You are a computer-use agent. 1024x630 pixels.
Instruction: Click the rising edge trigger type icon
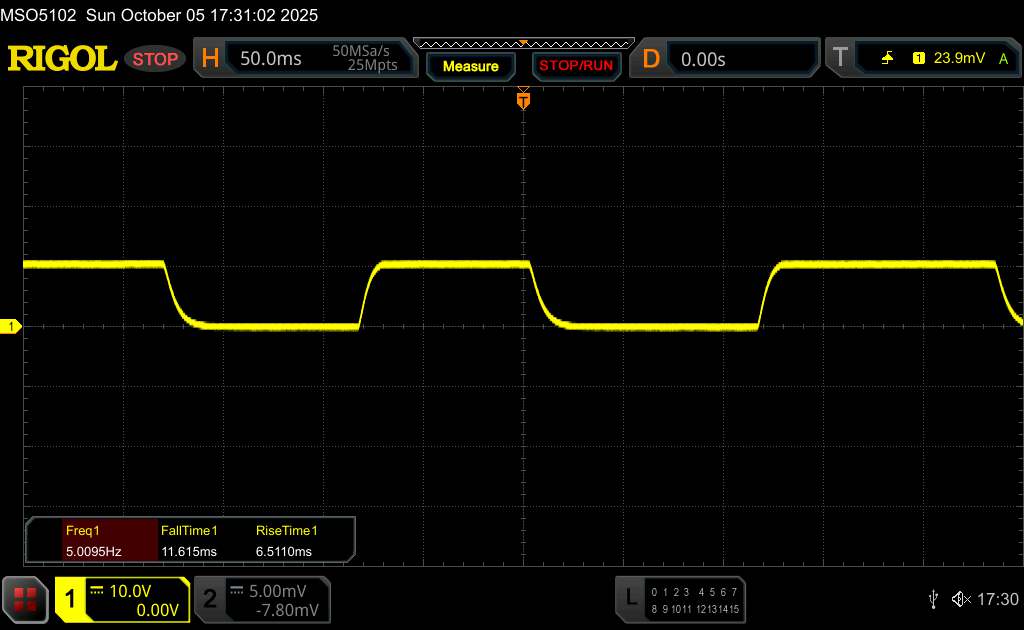(887, 59)
